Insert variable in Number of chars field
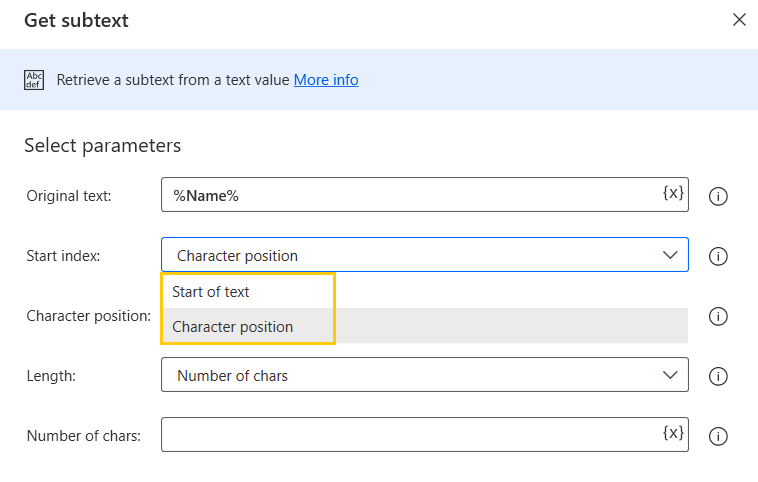 [673, 433]
